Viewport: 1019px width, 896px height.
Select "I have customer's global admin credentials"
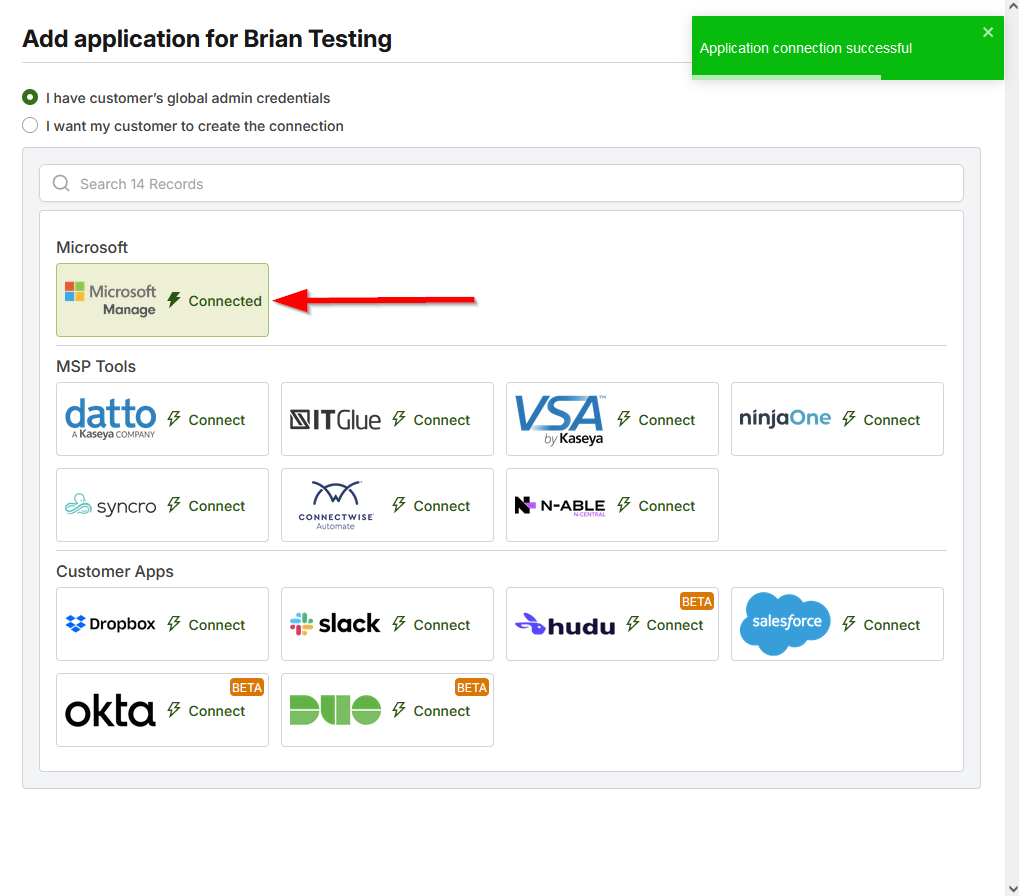30,98
